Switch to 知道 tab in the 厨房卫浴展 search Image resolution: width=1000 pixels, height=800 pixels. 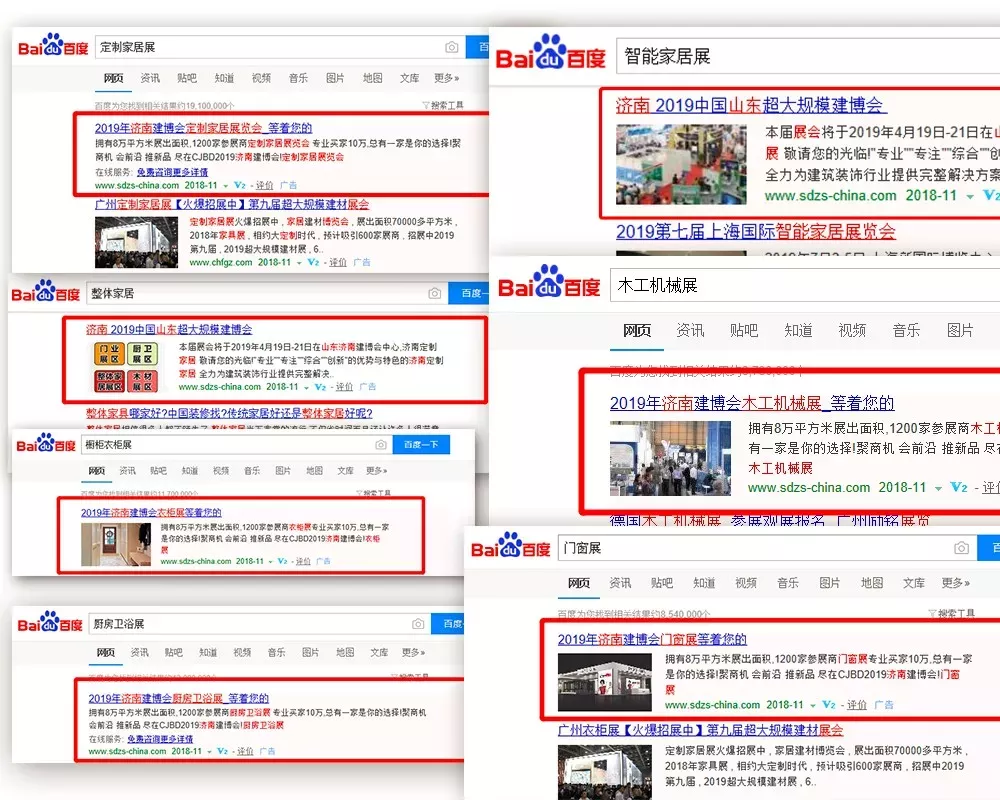pyautogui.click(x=208, y=652)
